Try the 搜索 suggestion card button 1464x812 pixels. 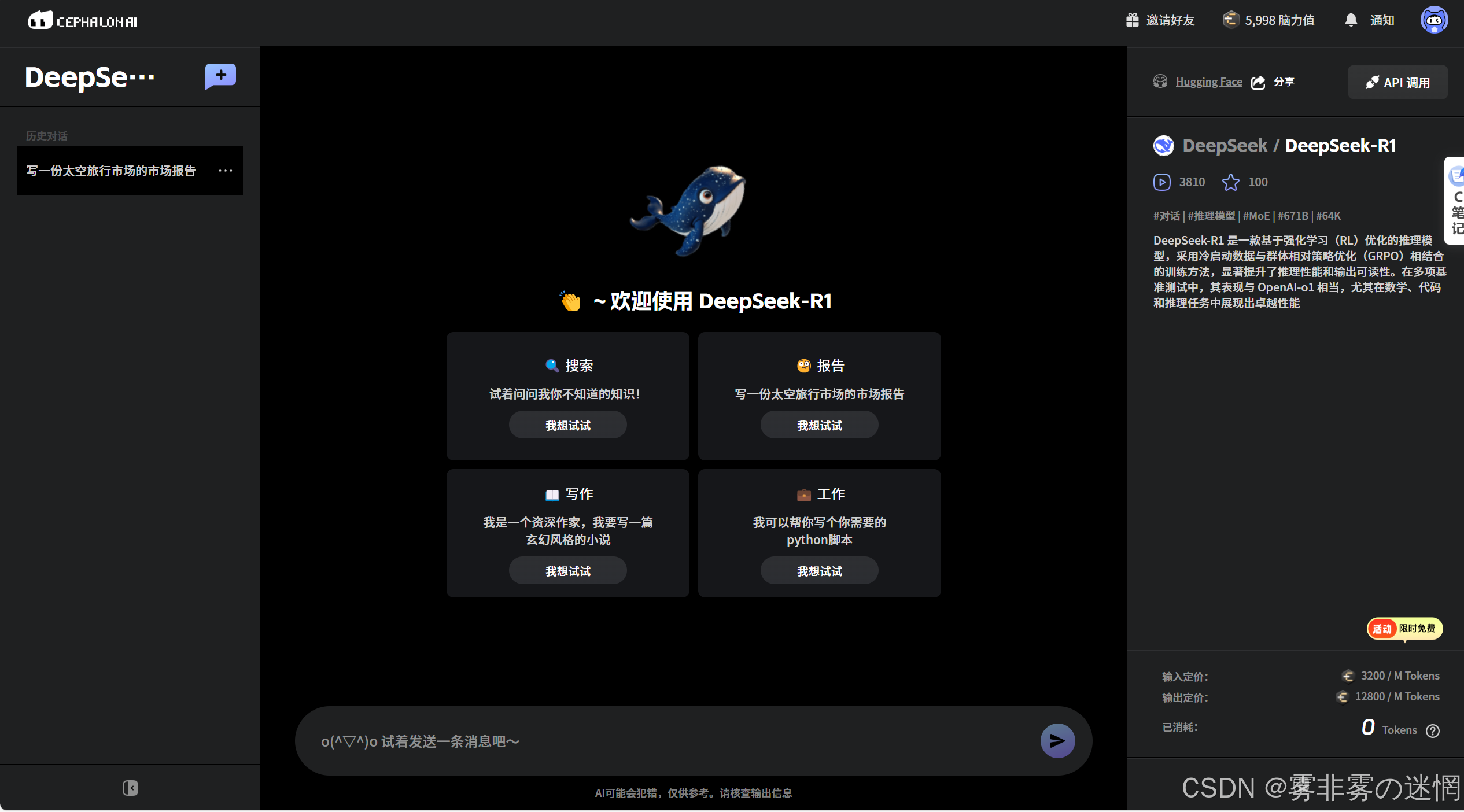click(x=567, y=426)
